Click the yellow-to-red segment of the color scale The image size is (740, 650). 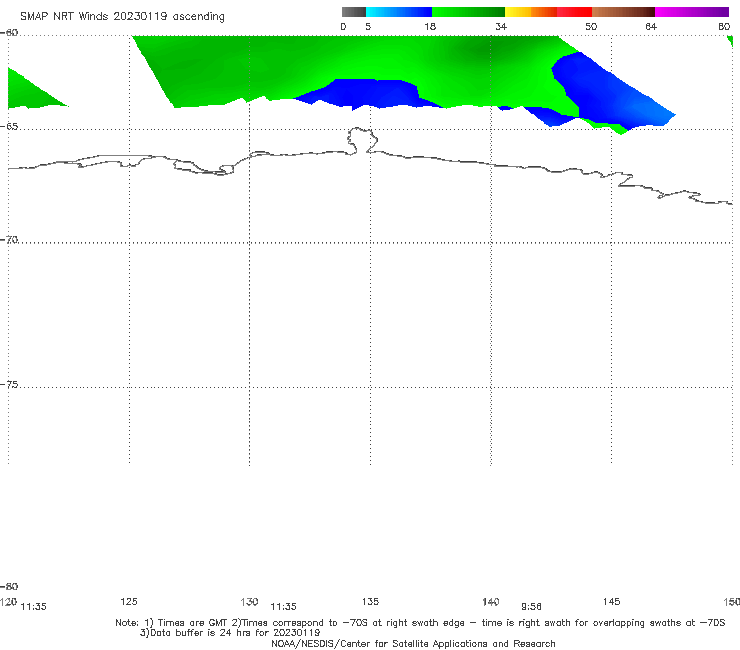(x=548, y=12)
